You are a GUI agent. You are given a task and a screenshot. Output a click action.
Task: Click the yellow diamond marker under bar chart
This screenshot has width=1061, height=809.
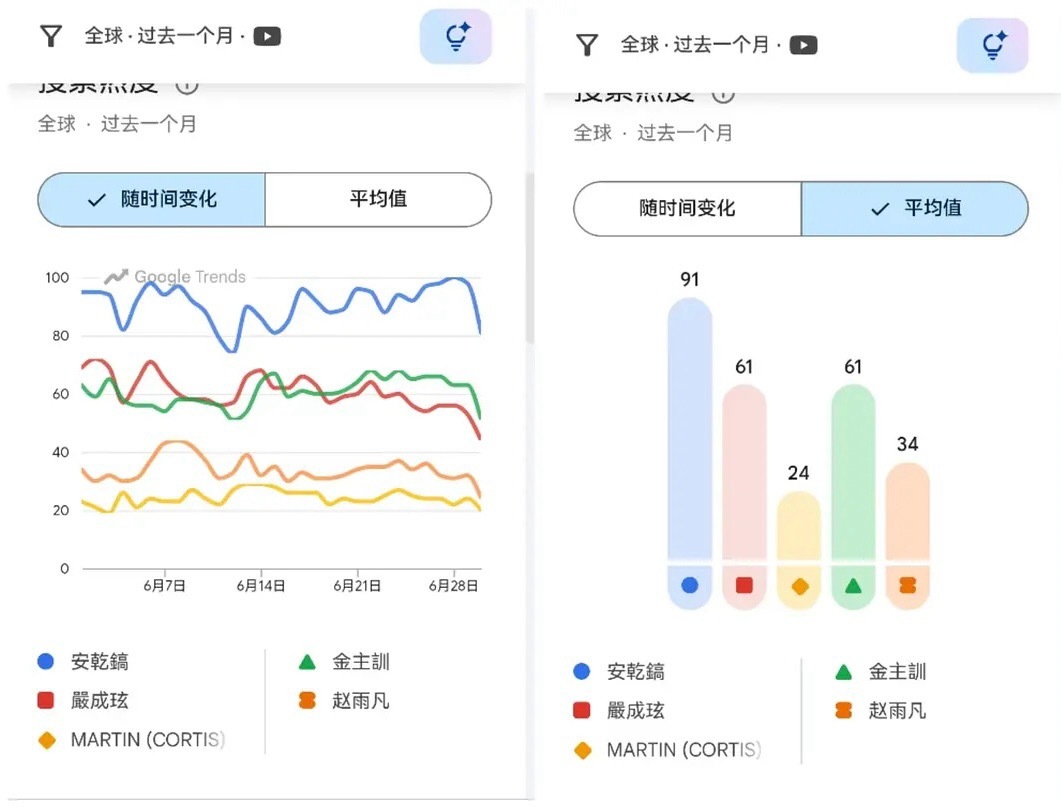pos(800,586)
